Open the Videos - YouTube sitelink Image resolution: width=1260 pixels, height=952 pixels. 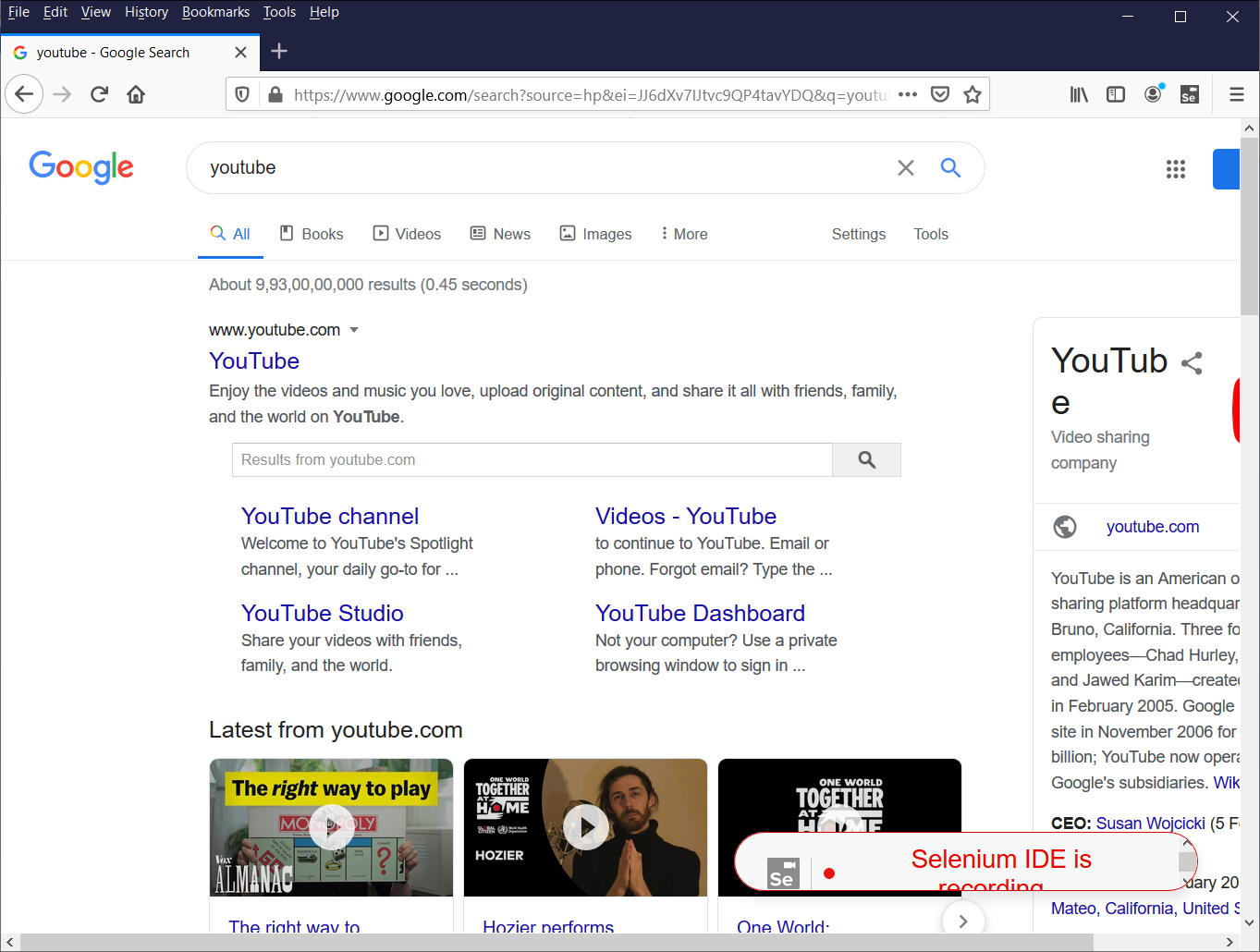(x=686, y=516)
